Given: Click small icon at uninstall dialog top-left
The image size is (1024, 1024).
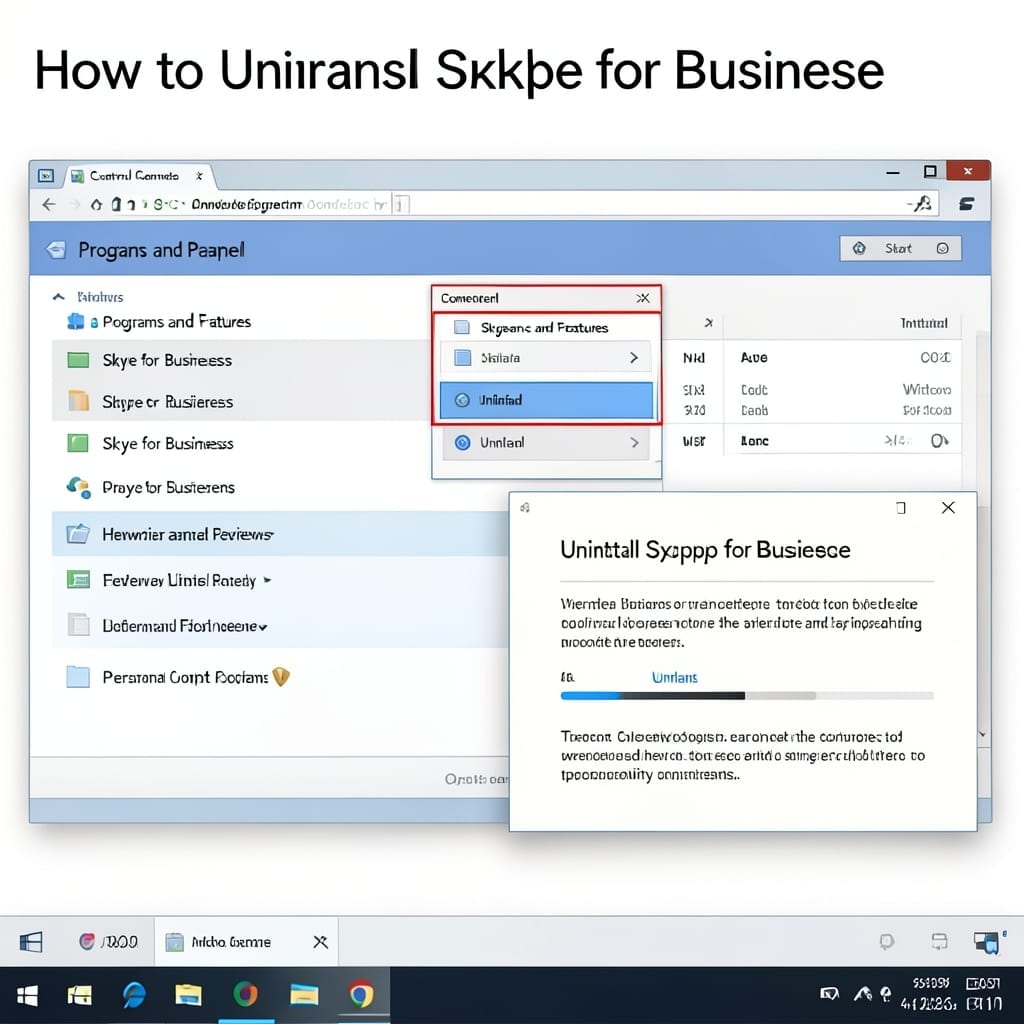Looking at the screenshot, I should 525,507.
